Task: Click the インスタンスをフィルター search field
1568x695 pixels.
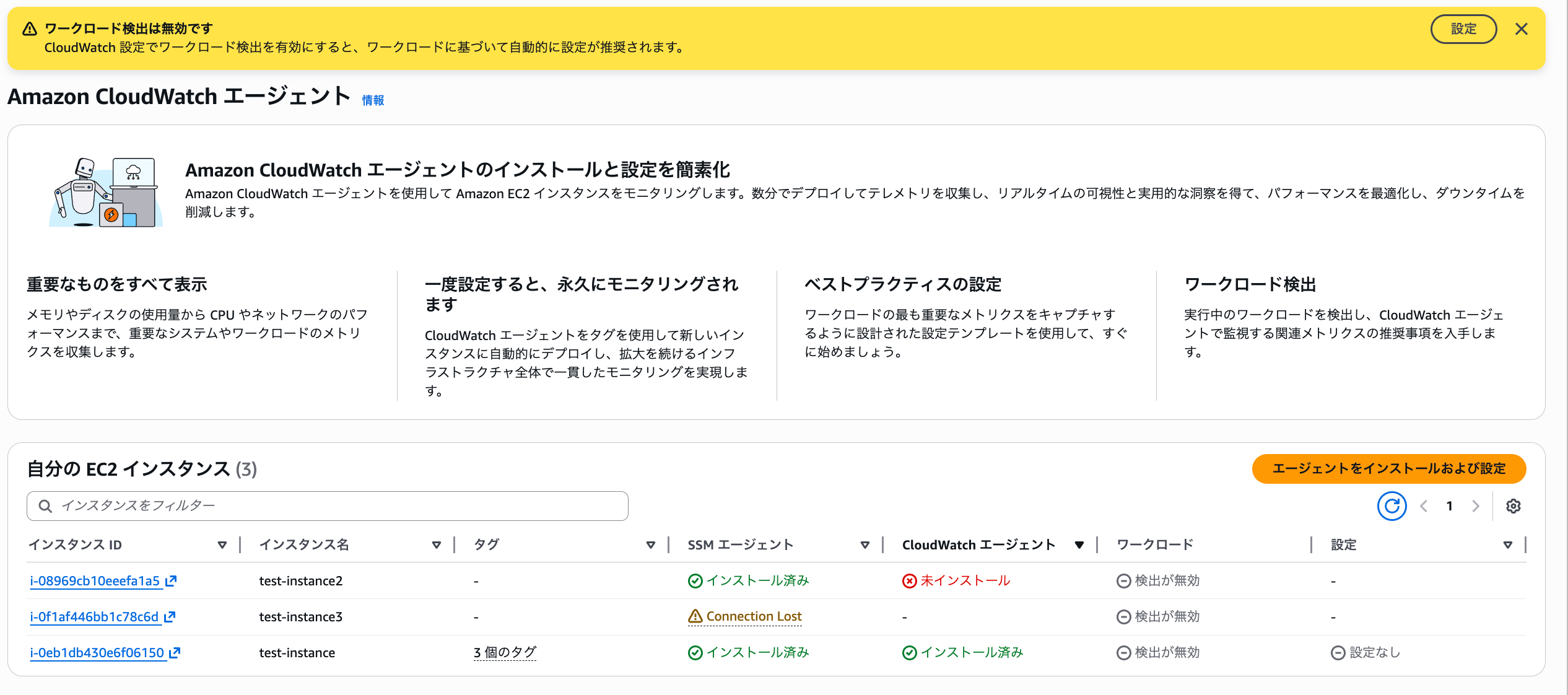Action: tap(327, 506)
